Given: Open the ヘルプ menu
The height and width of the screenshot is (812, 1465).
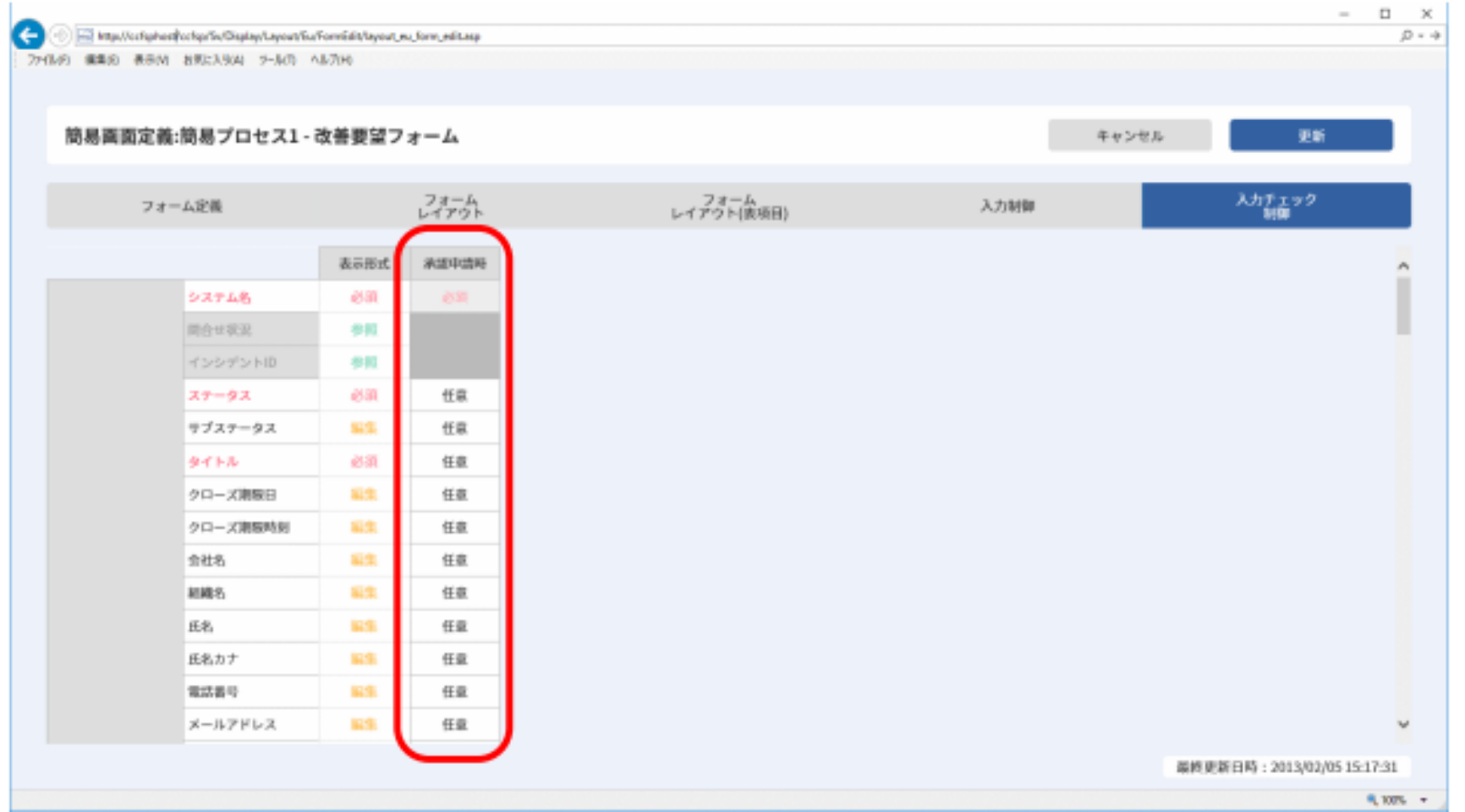Looking at the screenshot, I should (x=332, y=60).
